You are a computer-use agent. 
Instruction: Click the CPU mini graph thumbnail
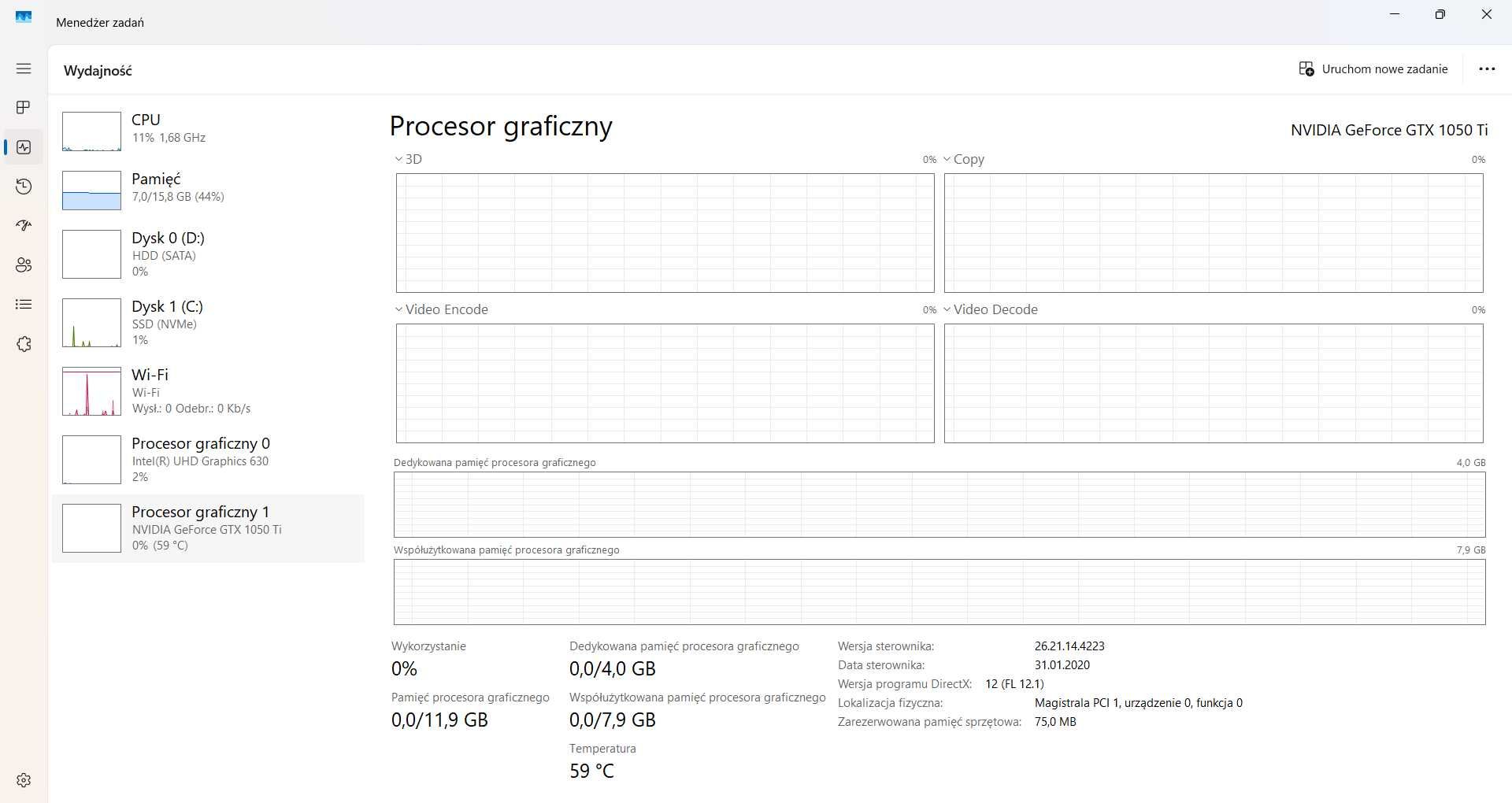pyautogui.click(x=91, y=131)
